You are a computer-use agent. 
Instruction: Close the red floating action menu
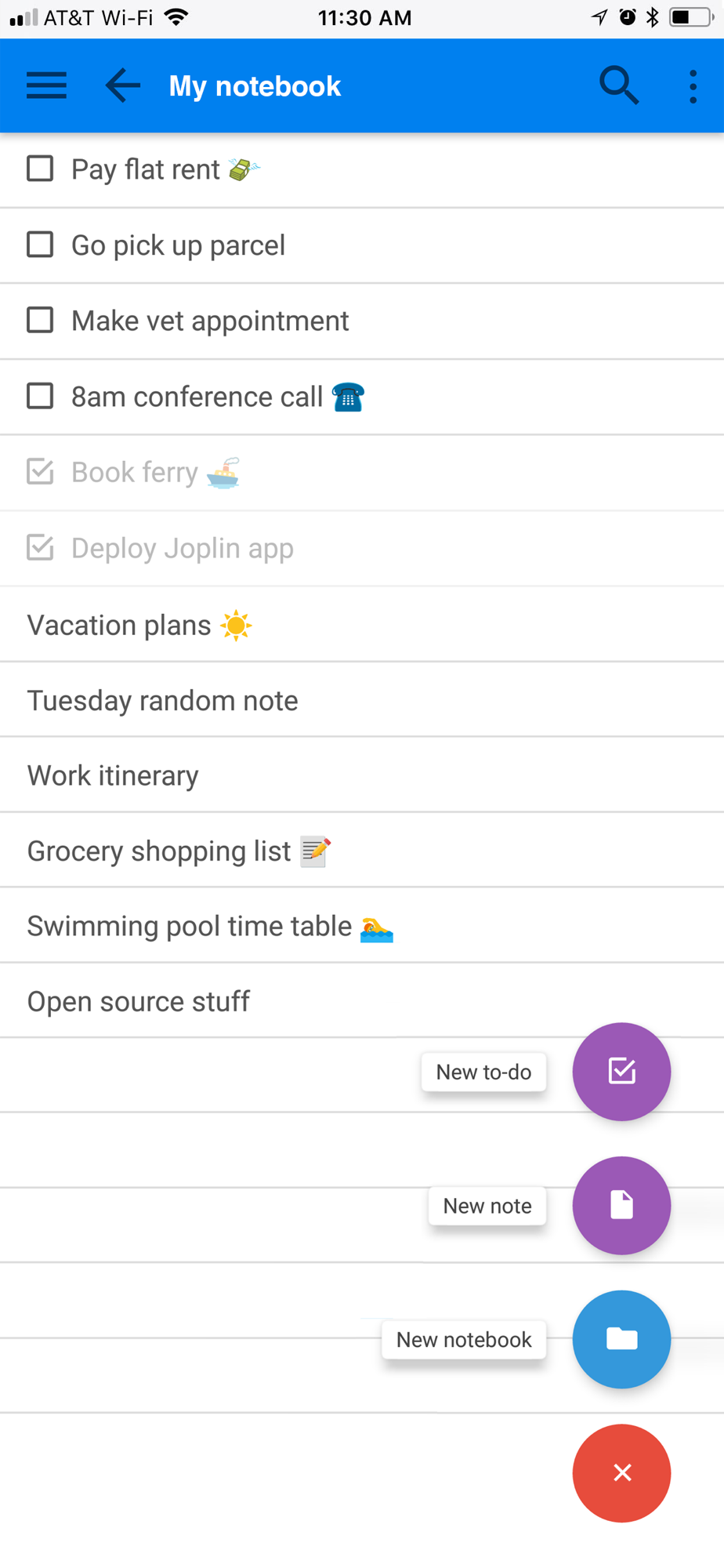coord(621,1473)
